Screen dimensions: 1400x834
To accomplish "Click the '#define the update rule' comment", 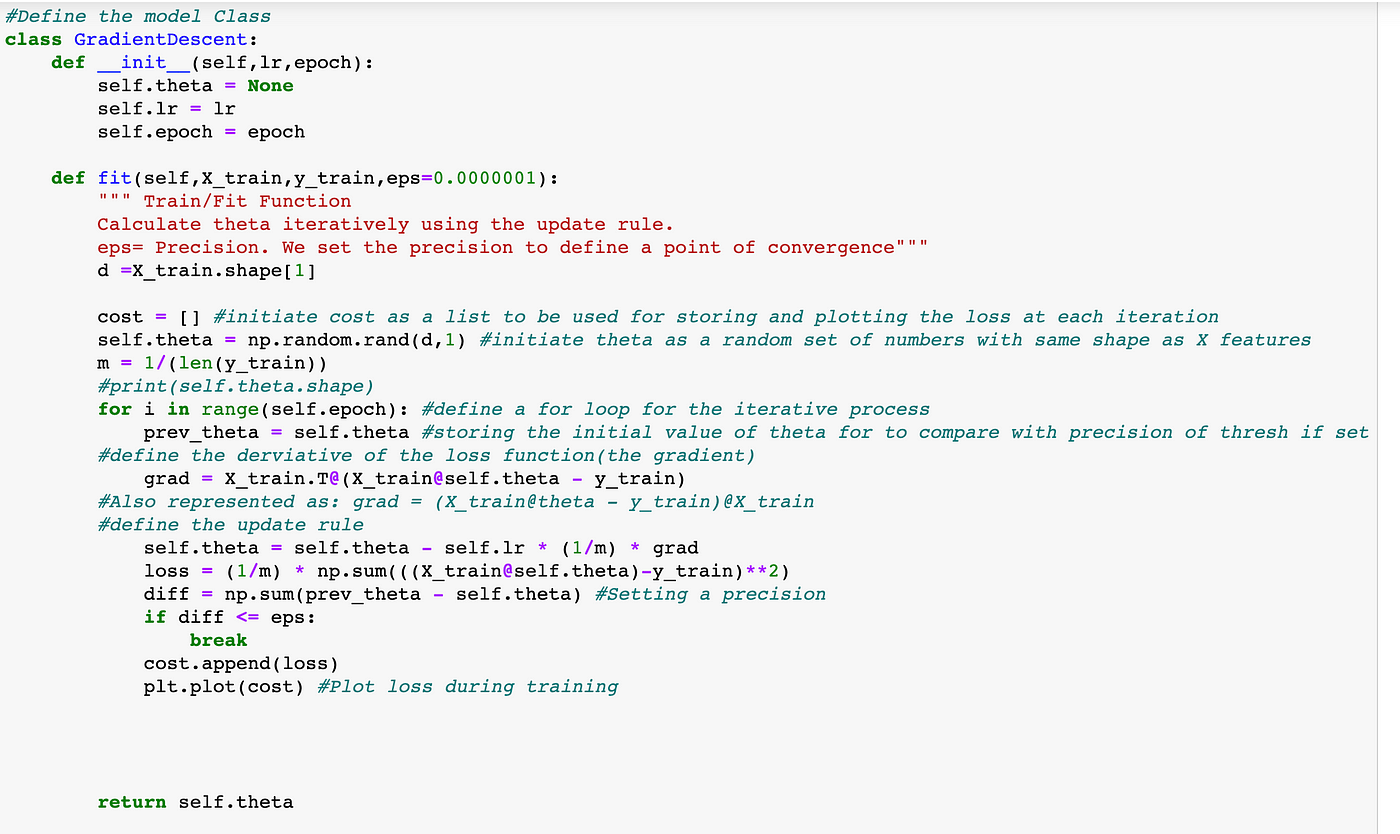I will [x=231, y=524].
